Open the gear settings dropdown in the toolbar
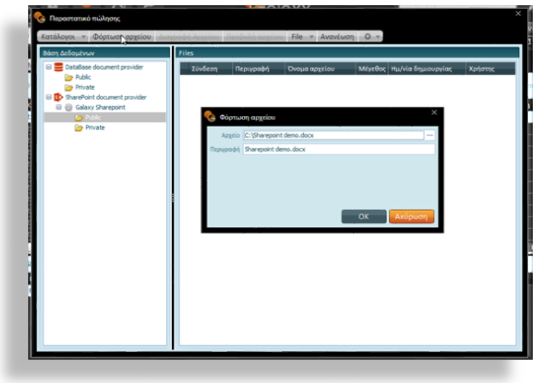The image size is (537, 383). click(x=371, y=37)
